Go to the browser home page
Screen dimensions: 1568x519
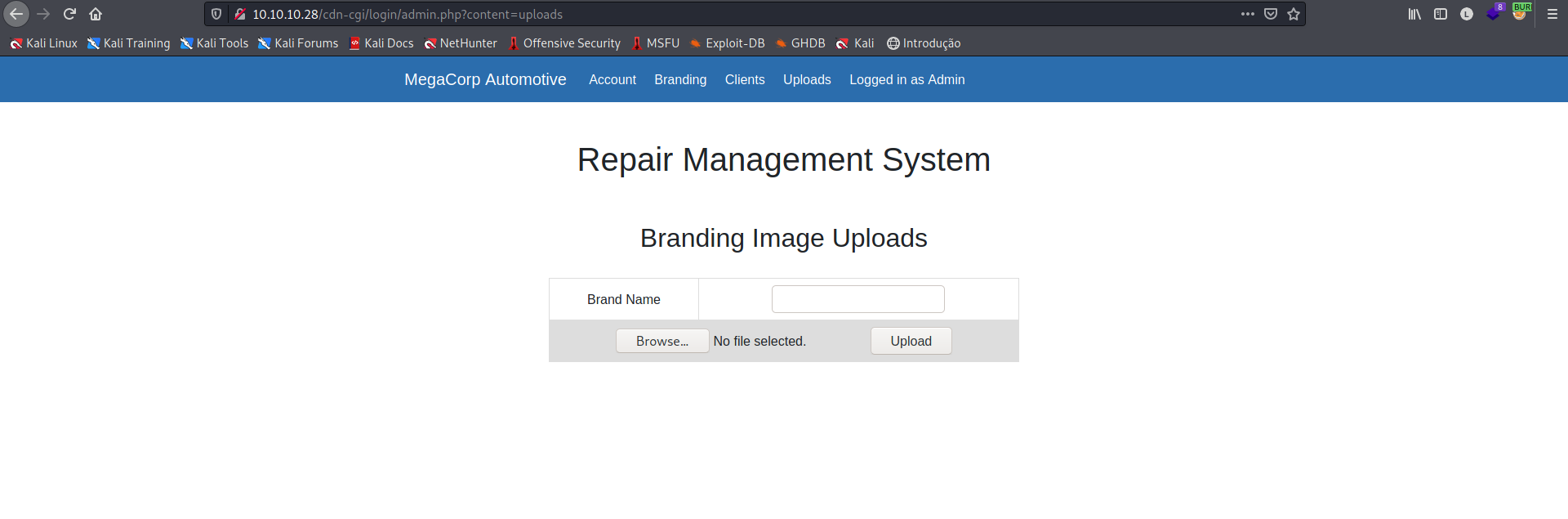96,14
